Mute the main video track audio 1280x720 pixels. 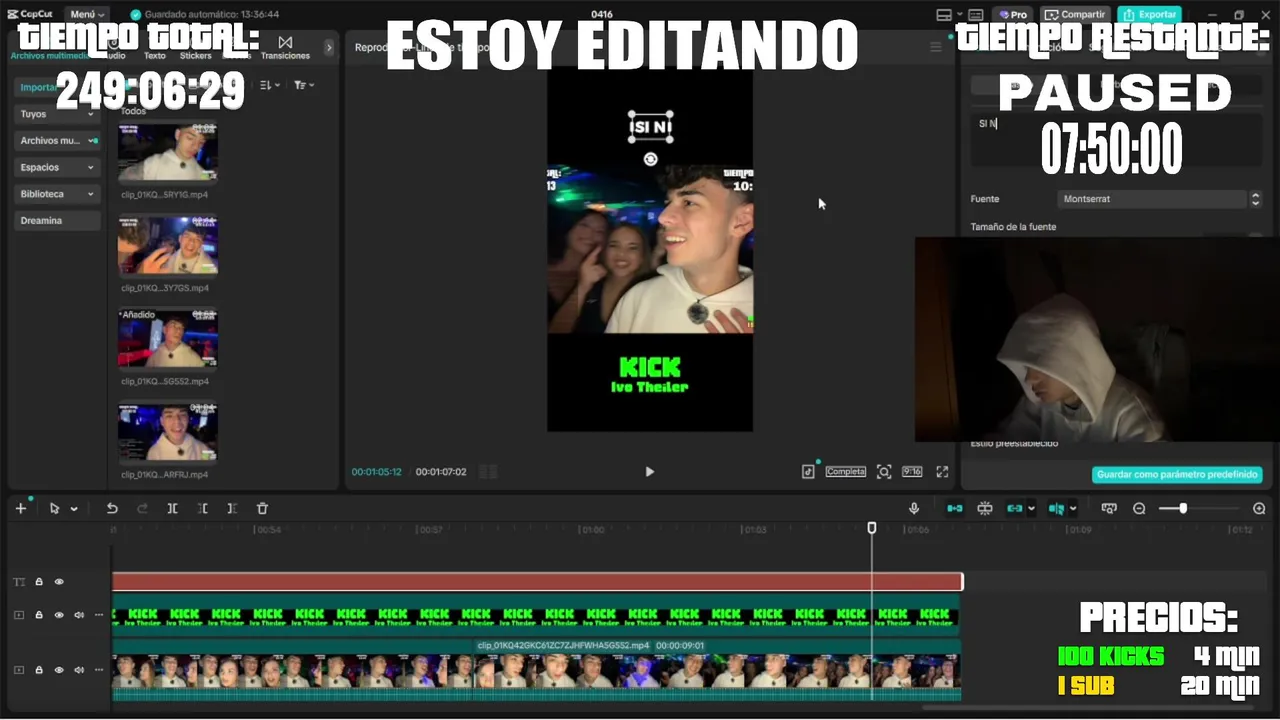coord(79,670)
